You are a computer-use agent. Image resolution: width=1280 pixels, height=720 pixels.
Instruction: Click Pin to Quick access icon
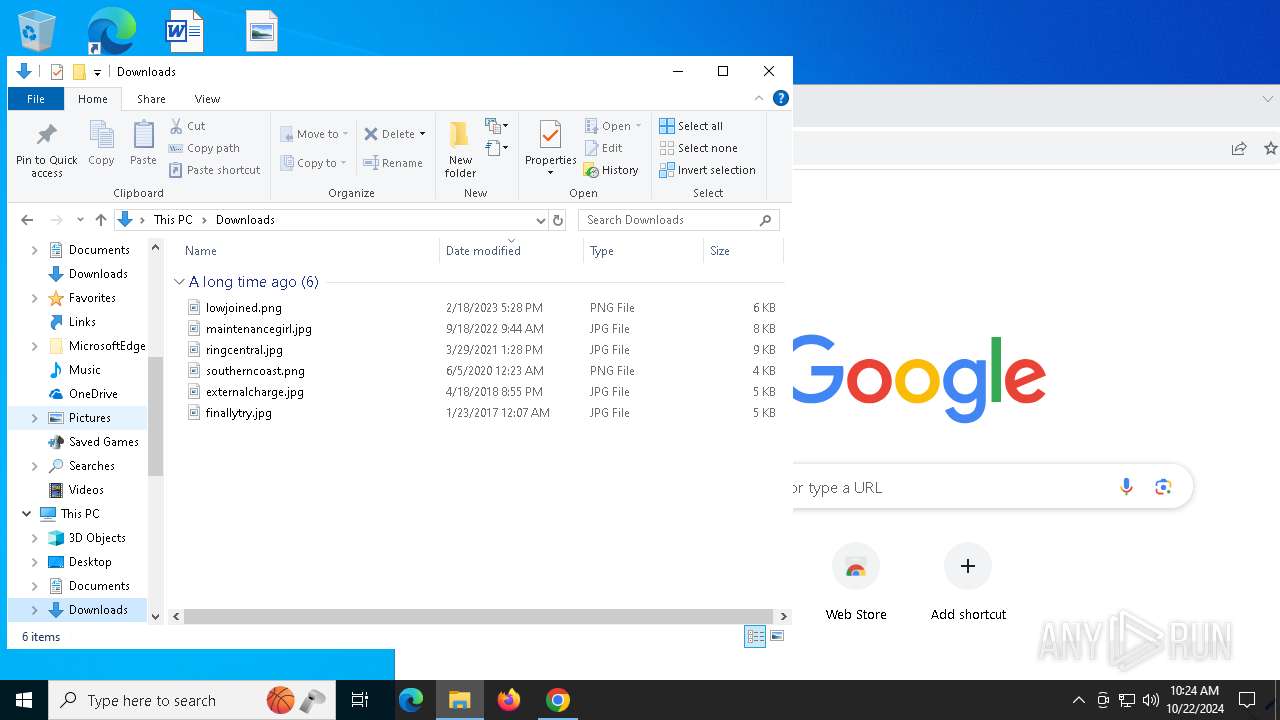(x=46, y=135)
